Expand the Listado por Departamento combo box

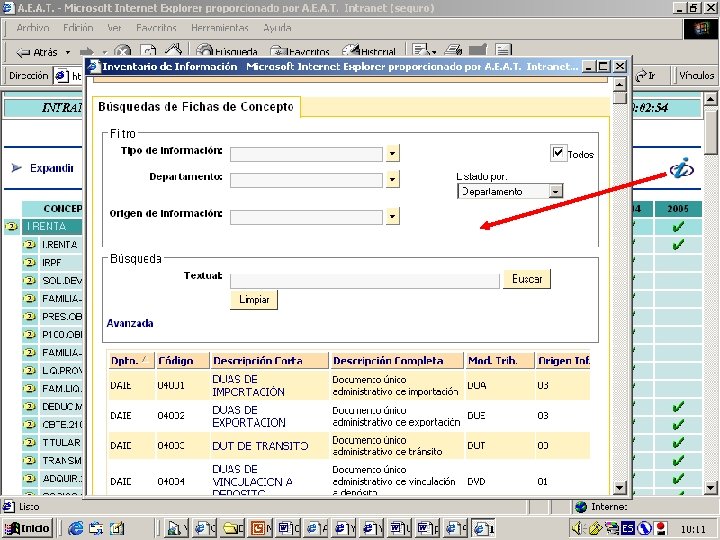click(555, 191)
